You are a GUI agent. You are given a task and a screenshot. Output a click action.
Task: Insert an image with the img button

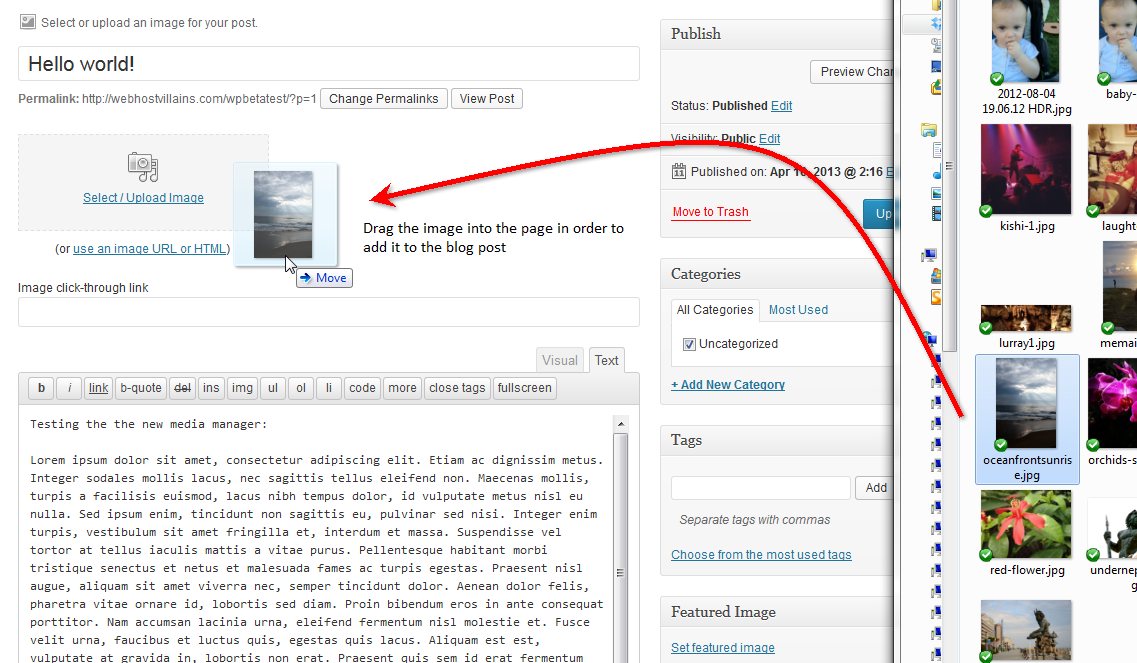[x=242, y=388]
